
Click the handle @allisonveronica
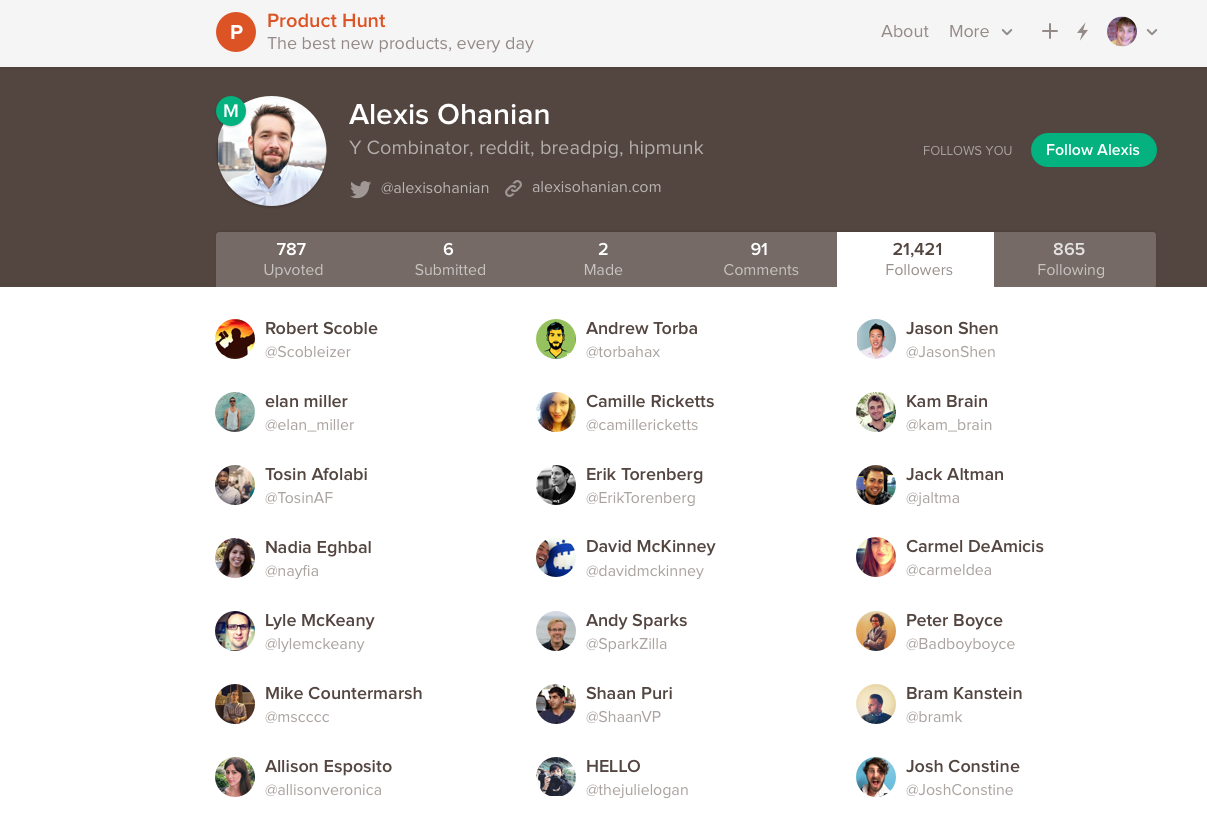[323, 790]
